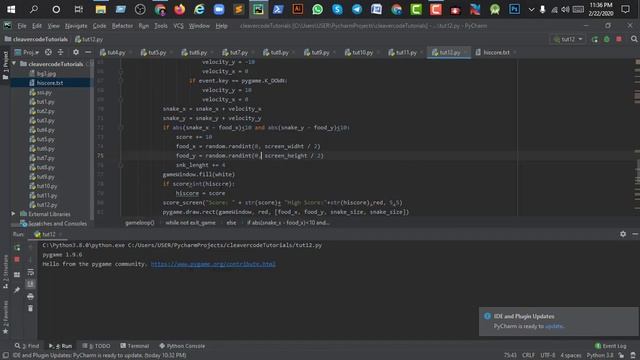
Task: Open the Terminal tool window
Action: tap(135, 346)
